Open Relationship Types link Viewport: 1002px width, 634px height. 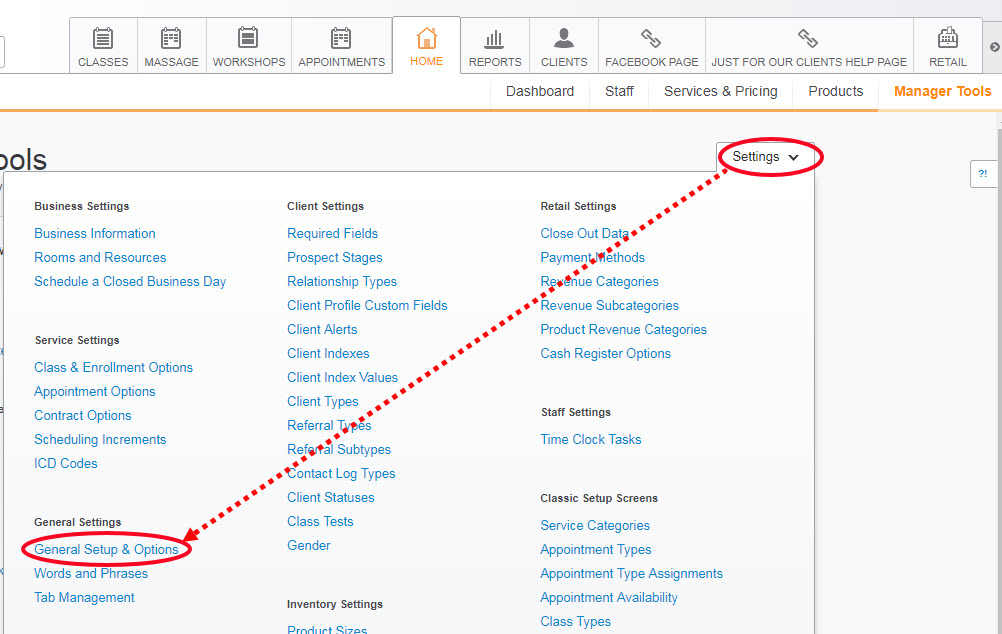click(x=342, y=282)
